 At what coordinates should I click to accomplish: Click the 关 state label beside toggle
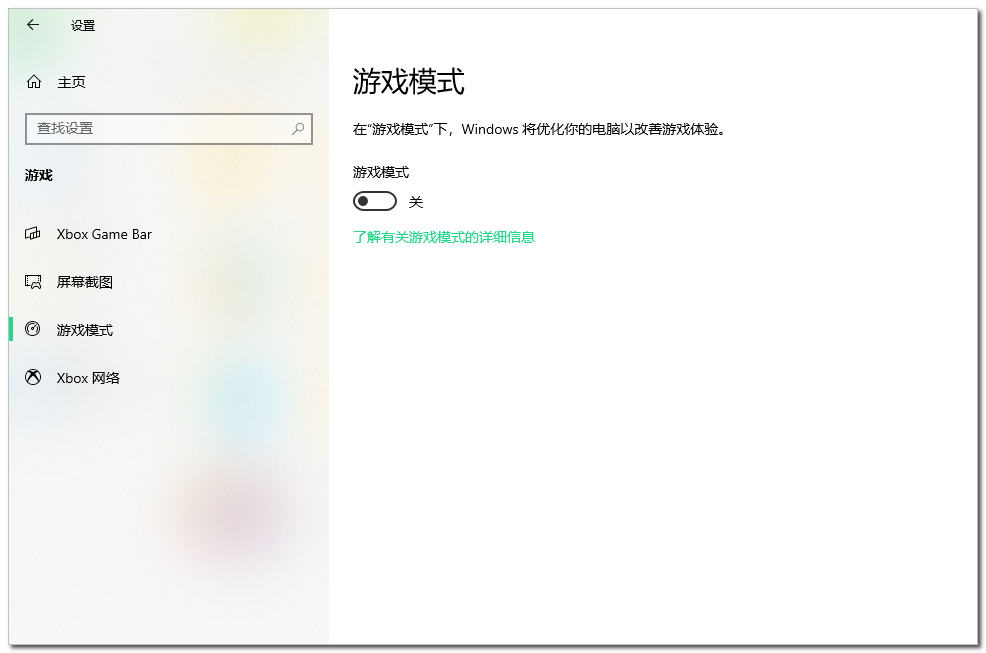click(416, 202)
